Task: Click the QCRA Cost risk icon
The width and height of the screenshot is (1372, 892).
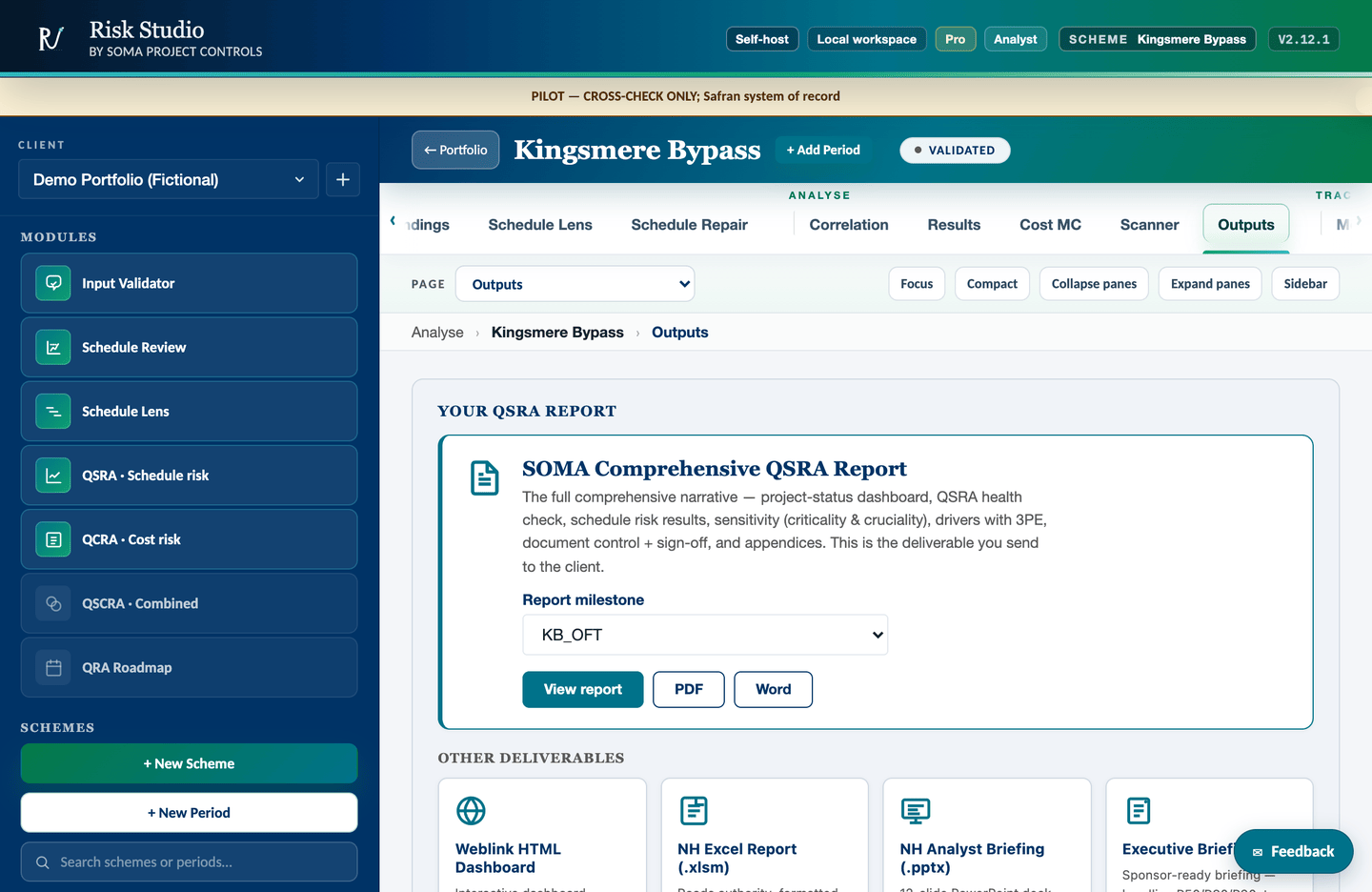Action: pos(53,539)
